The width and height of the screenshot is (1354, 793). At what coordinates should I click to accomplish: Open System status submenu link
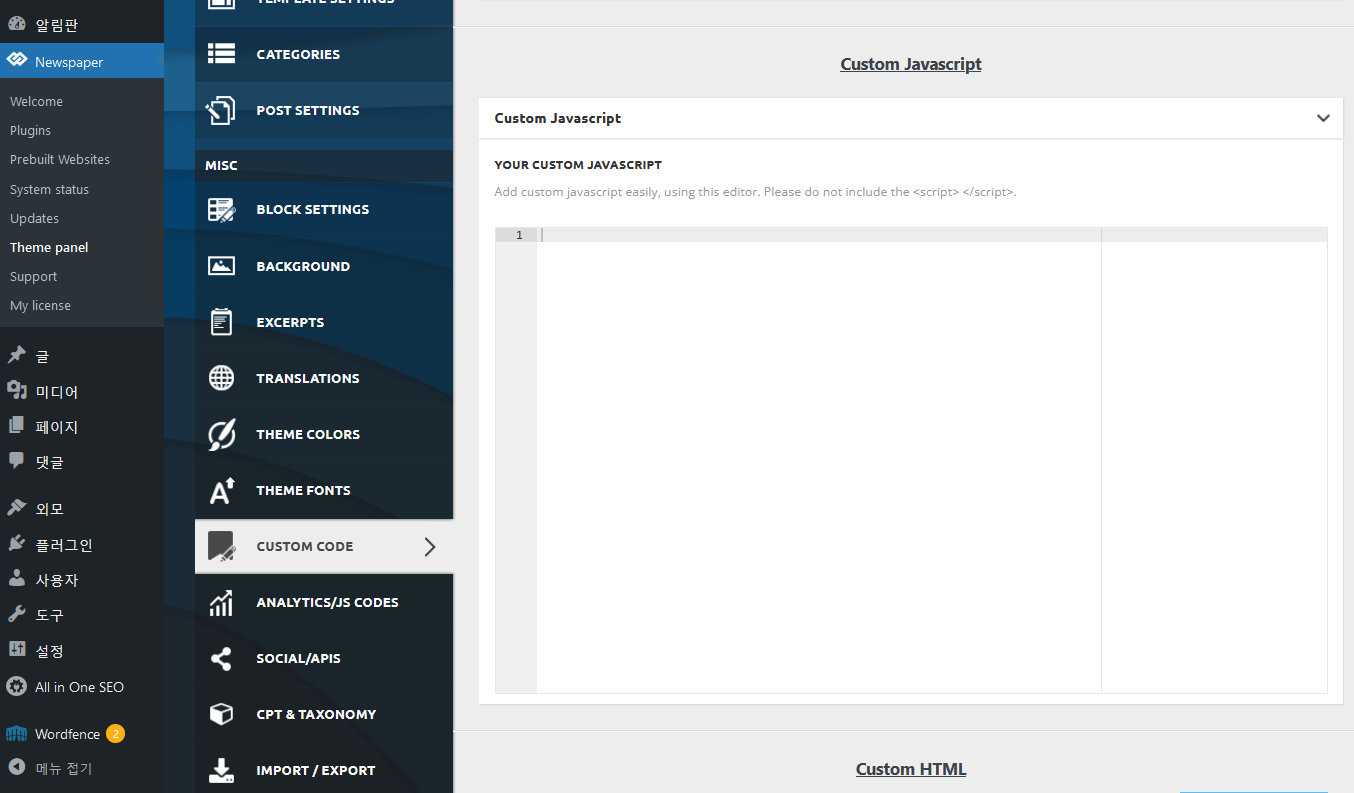click(x=49, y=189)
